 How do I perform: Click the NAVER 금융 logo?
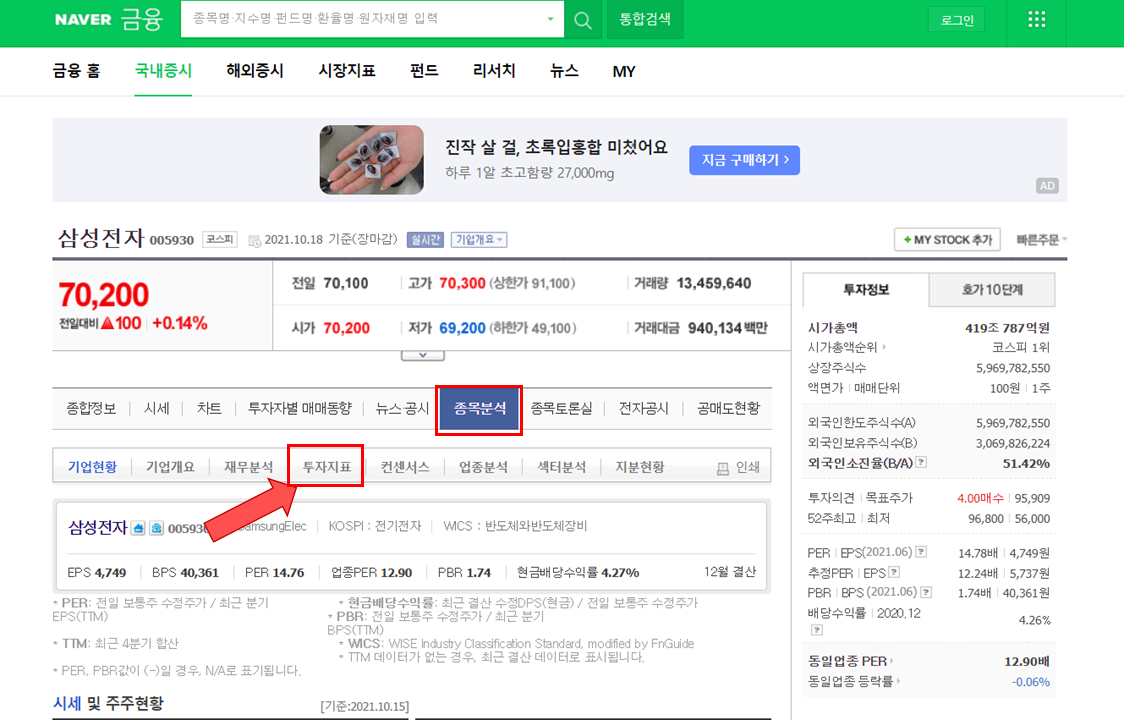109,19
